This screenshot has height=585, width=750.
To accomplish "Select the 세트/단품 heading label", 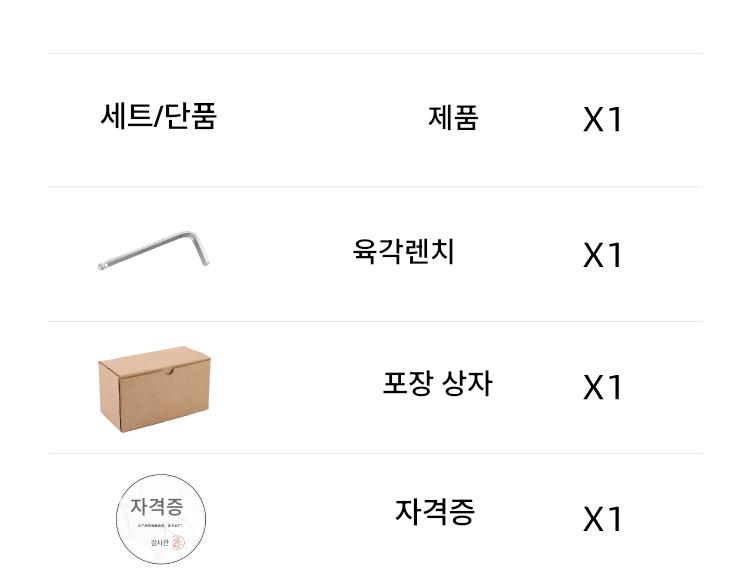I will tap(158, 117).
